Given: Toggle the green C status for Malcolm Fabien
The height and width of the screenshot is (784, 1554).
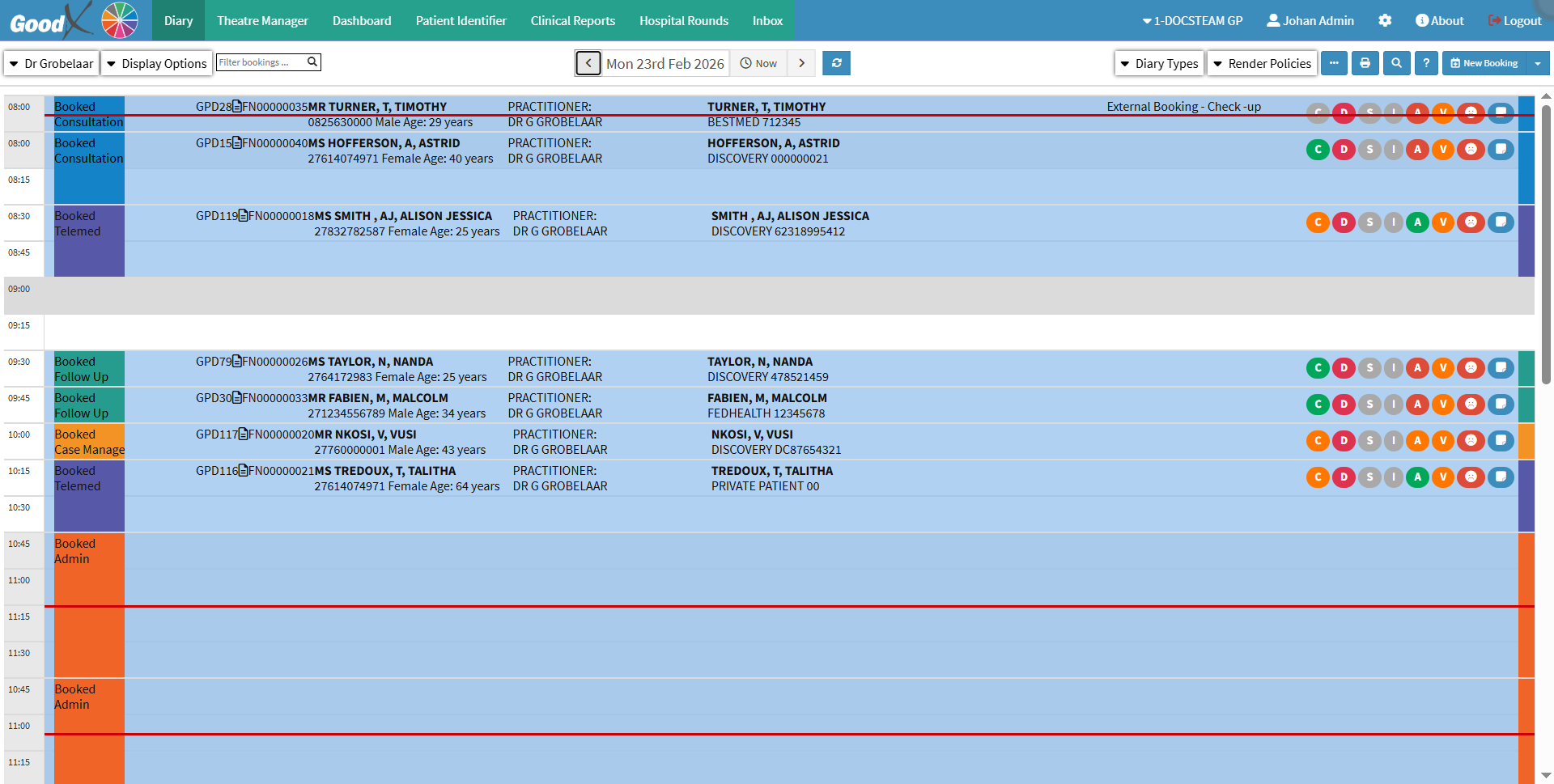Looking at the screenshot, I should (x=1318, y=405).
